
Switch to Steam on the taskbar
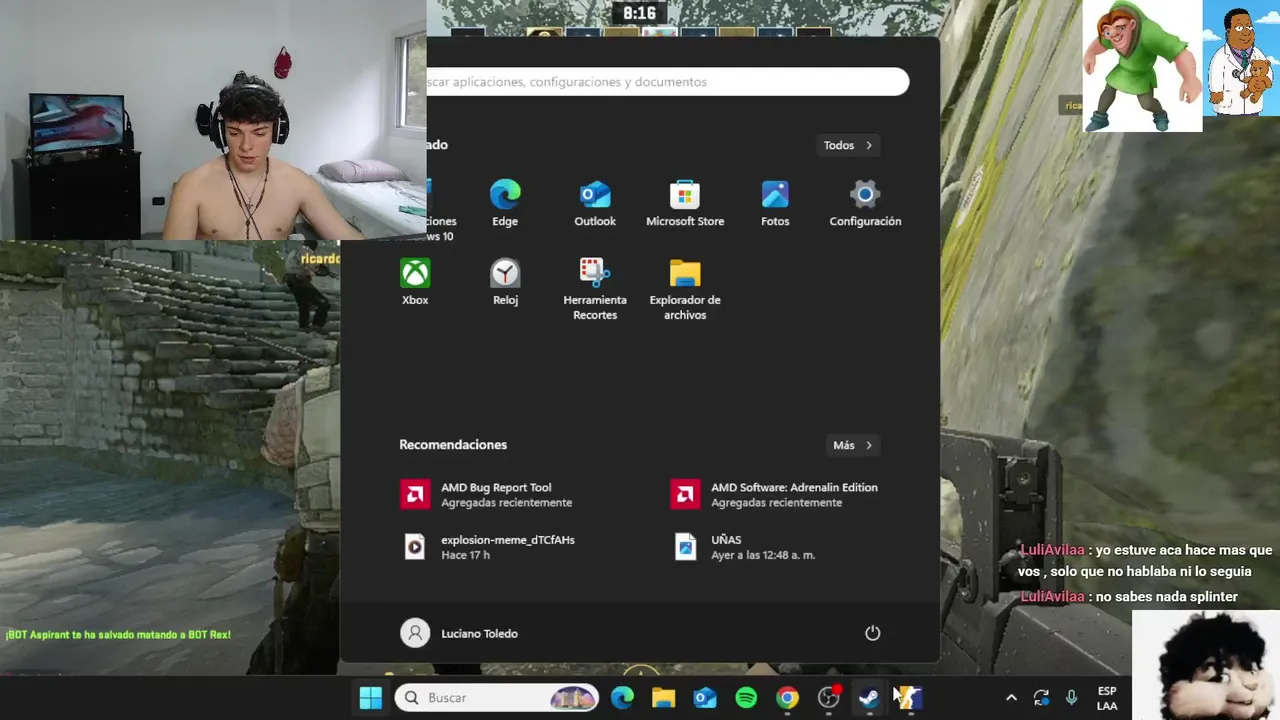pyautogui.click(x=870, y=697)
